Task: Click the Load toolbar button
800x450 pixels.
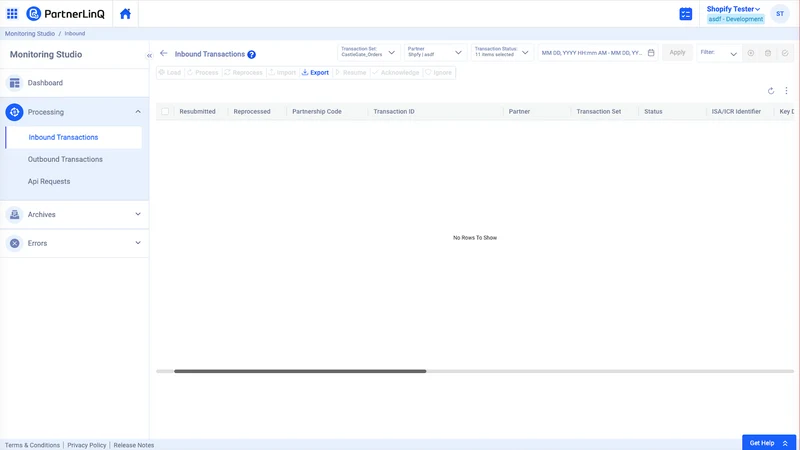Action: coord(170,72)
